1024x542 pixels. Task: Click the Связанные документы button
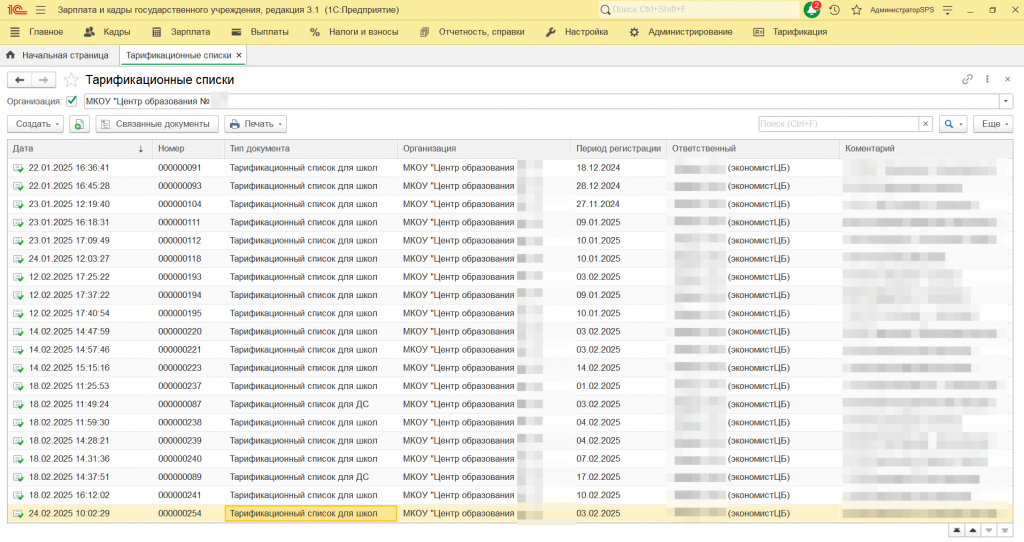point(157,124)
